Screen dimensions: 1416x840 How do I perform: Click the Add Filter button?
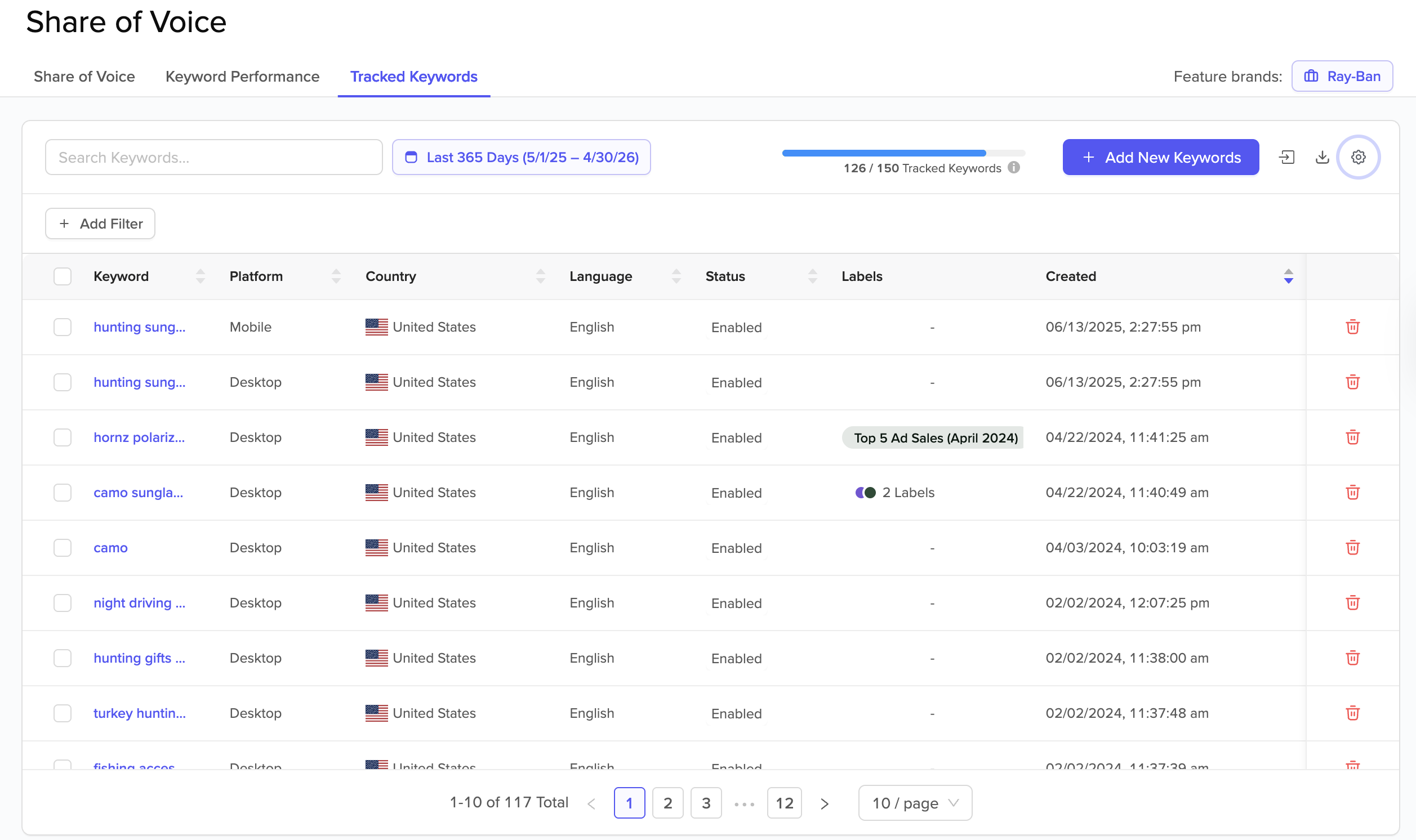click(100, 224)
